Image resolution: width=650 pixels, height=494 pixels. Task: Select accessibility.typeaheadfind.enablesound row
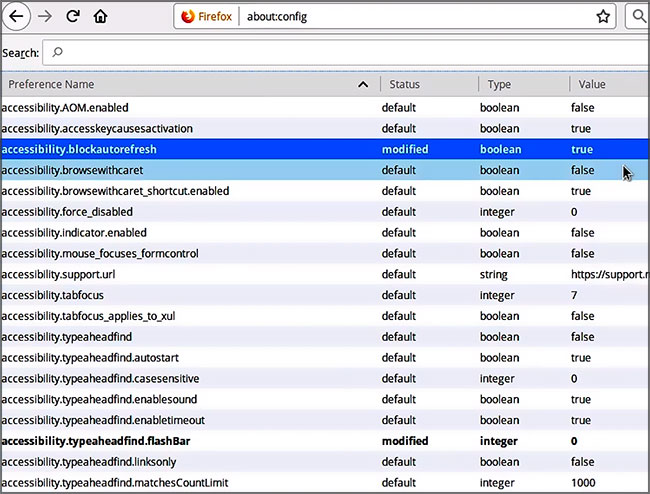point(325,399)
